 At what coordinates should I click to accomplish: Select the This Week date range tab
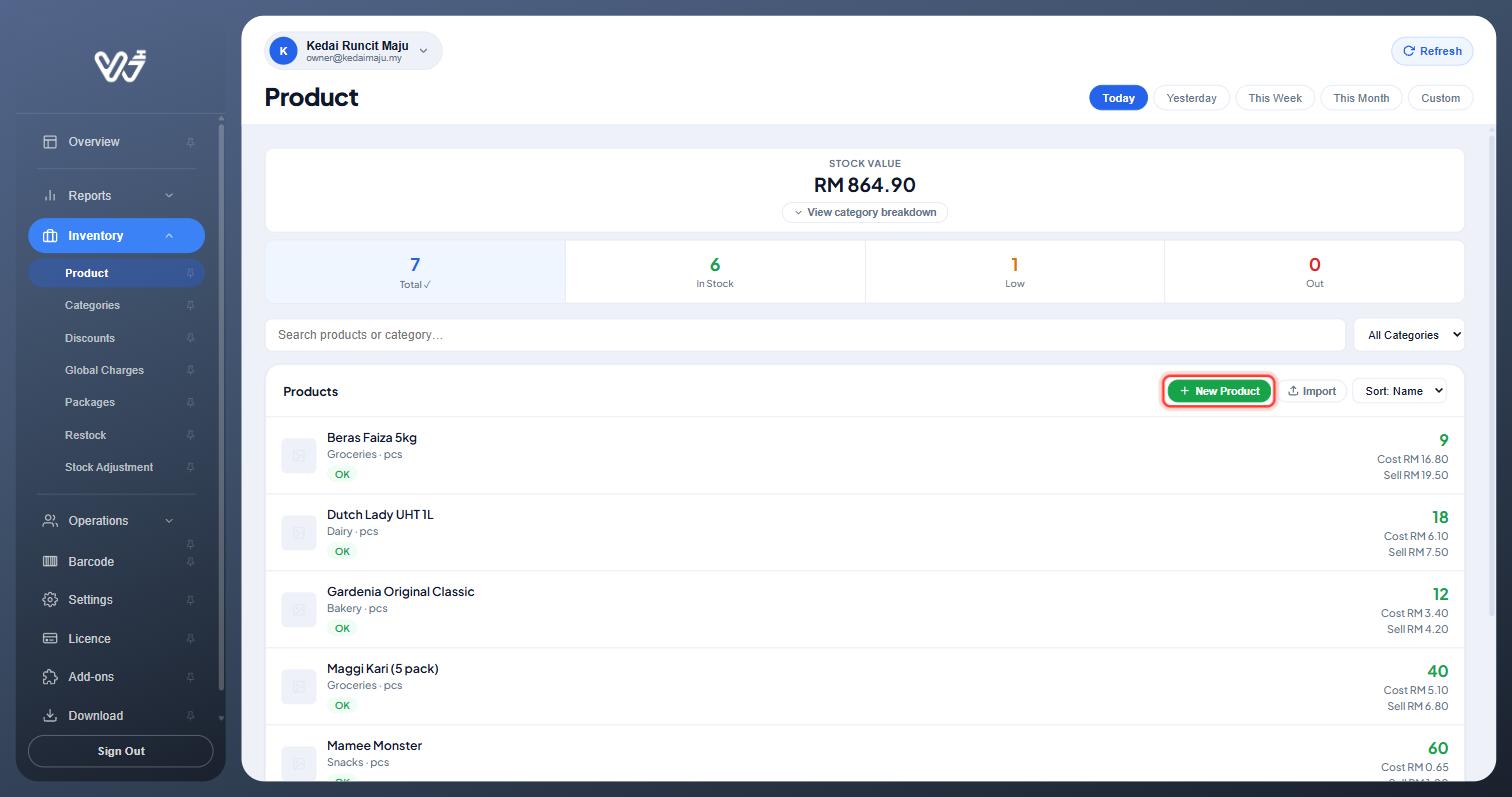[x=1275, y=98]
